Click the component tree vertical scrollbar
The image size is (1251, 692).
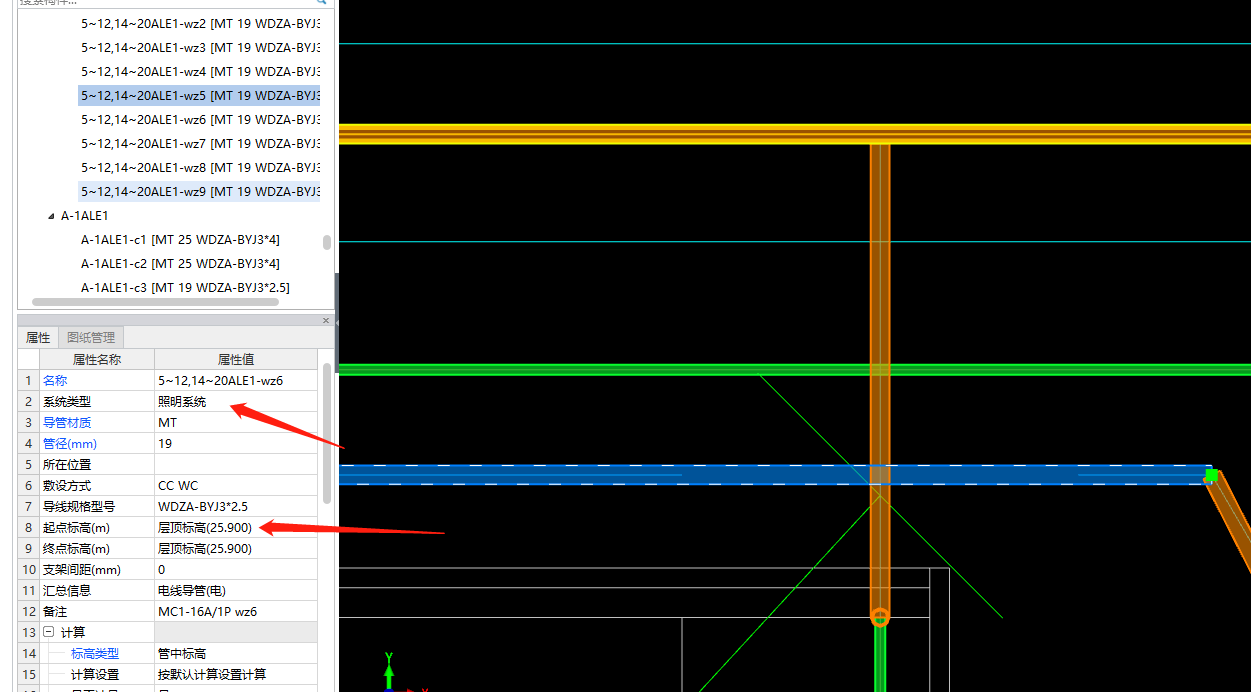click(327, 242)
